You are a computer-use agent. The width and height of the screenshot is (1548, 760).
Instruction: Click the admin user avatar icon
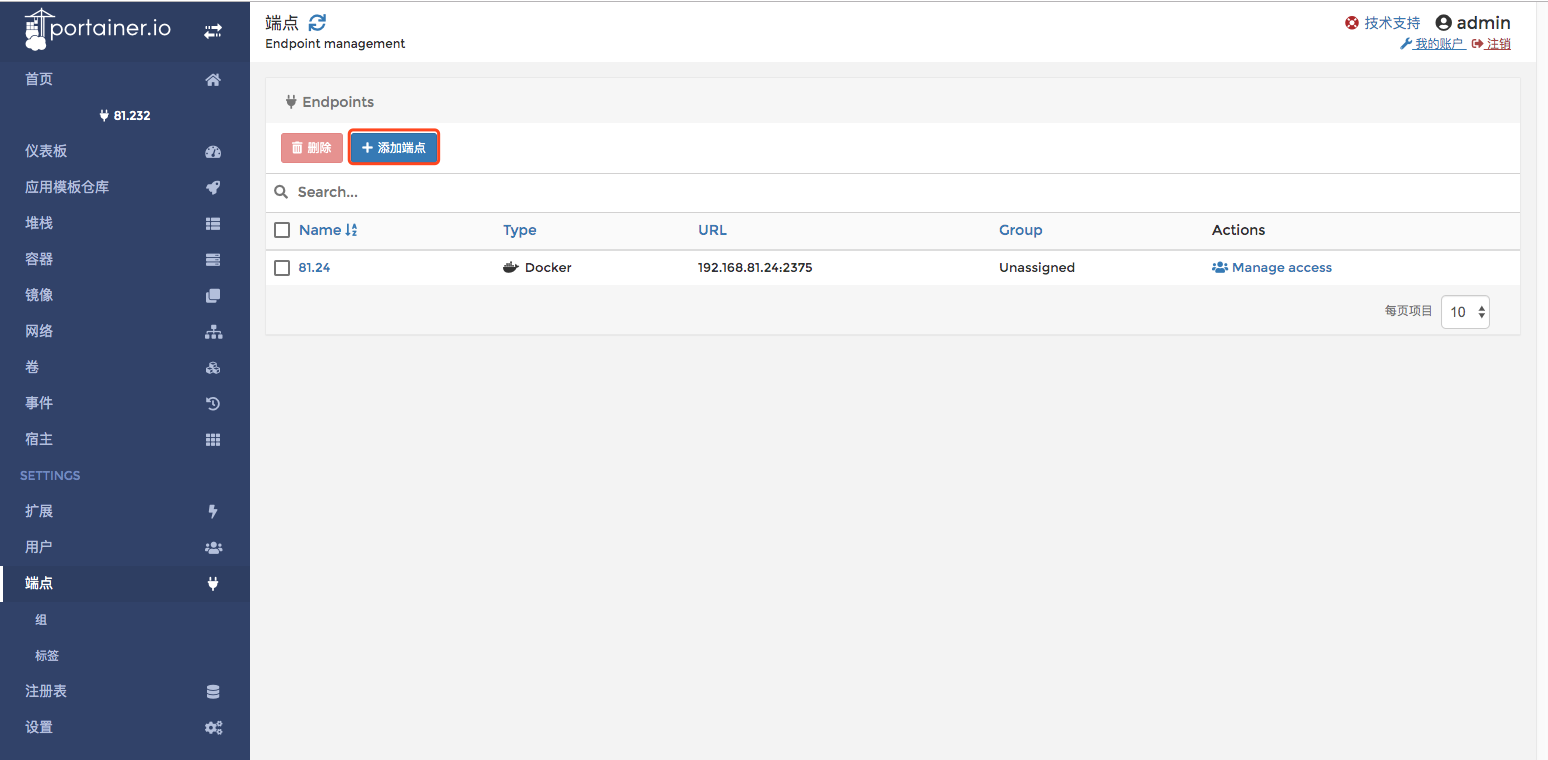[x=1443, y=23]
